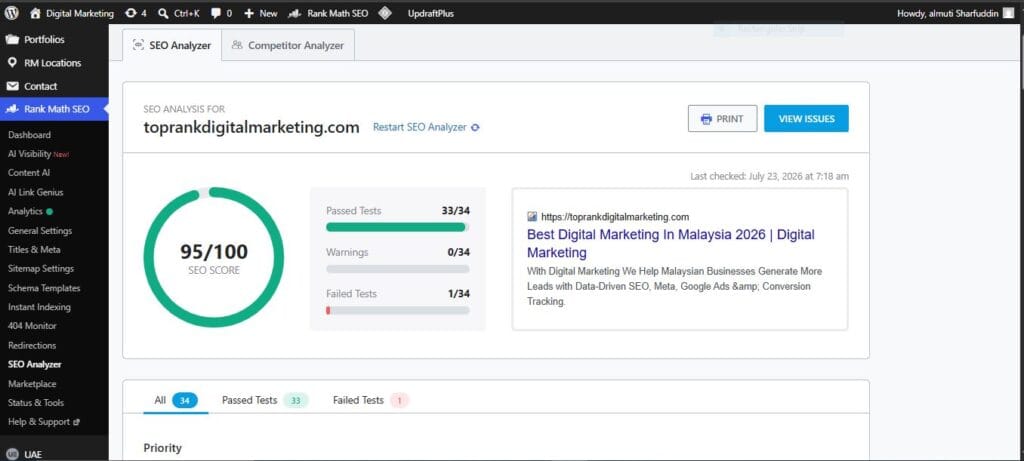
Task: Click the plus New icon
Action: pyautogui.click(x=249, y=13)
